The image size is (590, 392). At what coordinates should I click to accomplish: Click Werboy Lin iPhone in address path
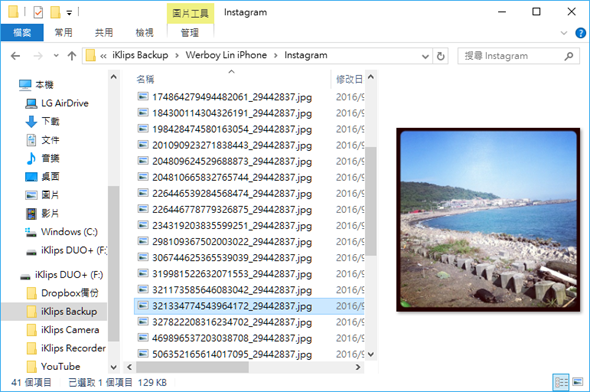[x=226, y=55]
